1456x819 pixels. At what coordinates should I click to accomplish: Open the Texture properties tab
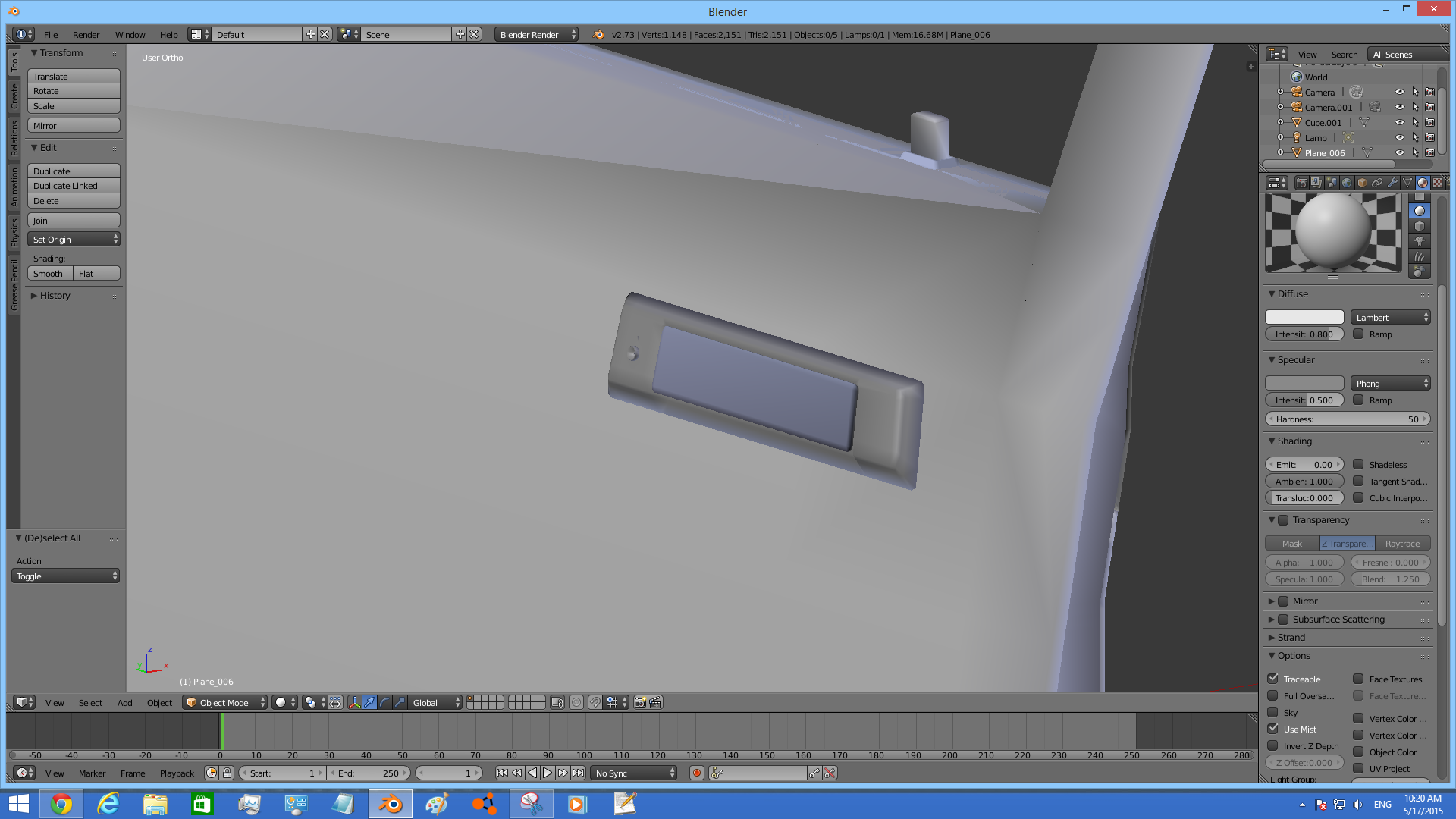1437,183
